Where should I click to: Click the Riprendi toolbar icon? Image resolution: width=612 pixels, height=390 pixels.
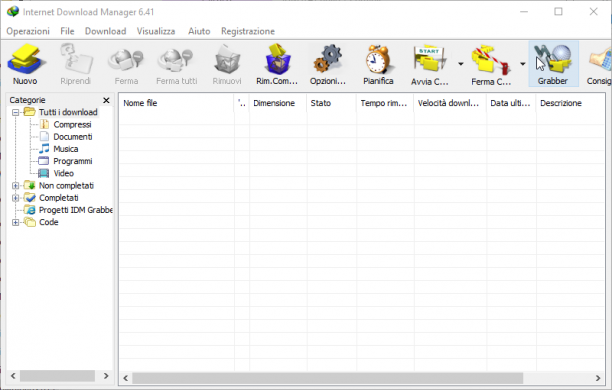[x=76, y=59]
